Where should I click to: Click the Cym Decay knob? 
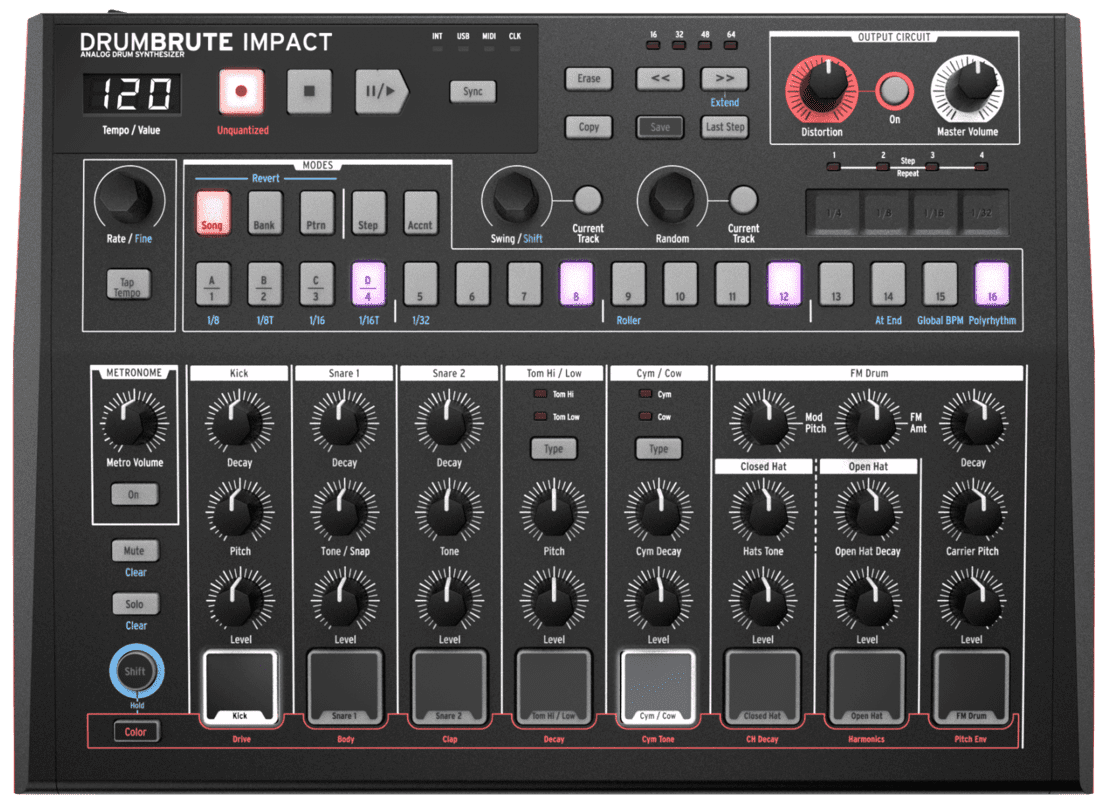tap(659, 511)
